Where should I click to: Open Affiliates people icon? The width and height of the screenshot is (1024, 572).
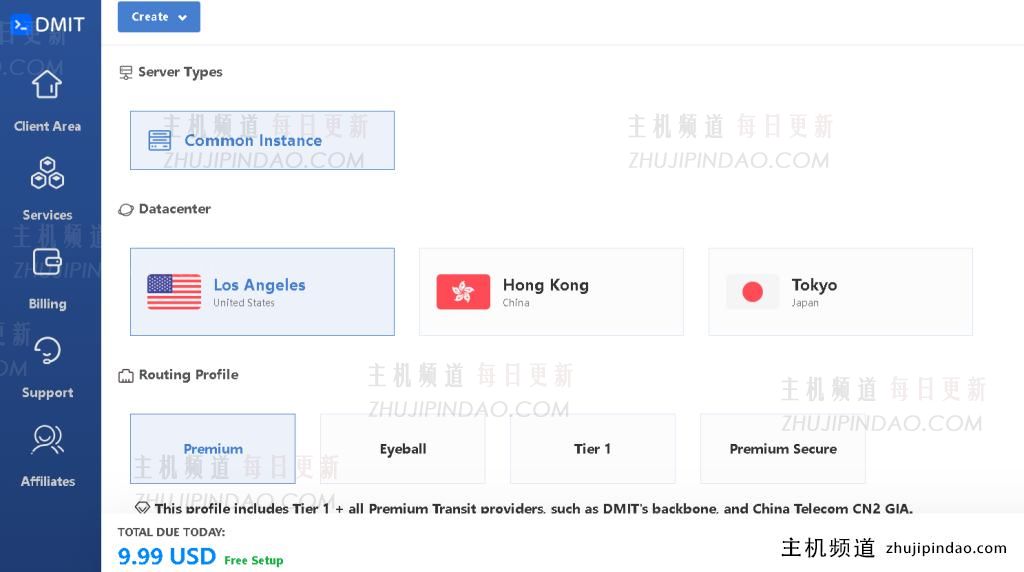[47, 439]
